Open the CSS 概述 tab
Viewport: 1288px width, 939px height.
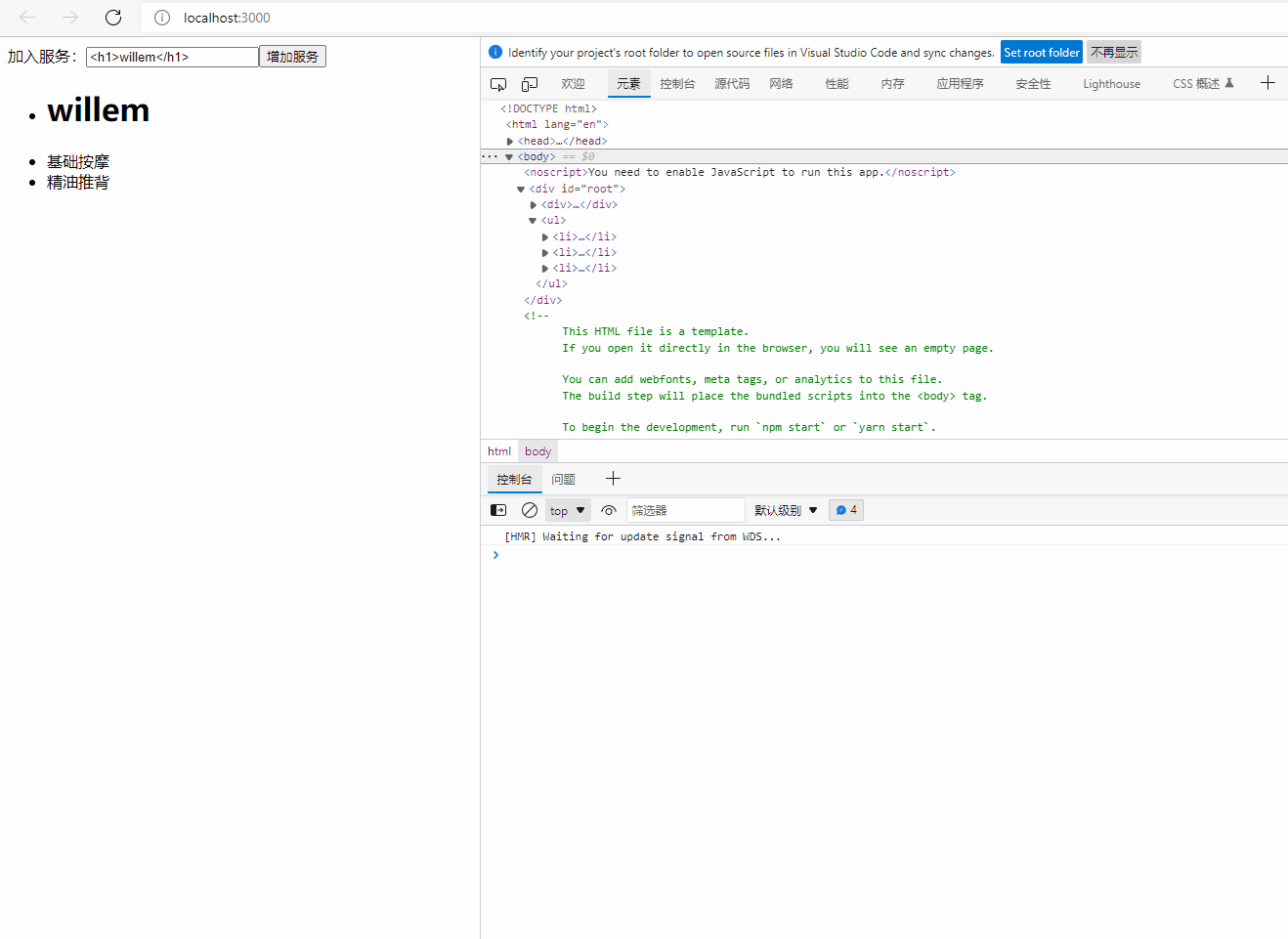click(x=1203, y=84)
